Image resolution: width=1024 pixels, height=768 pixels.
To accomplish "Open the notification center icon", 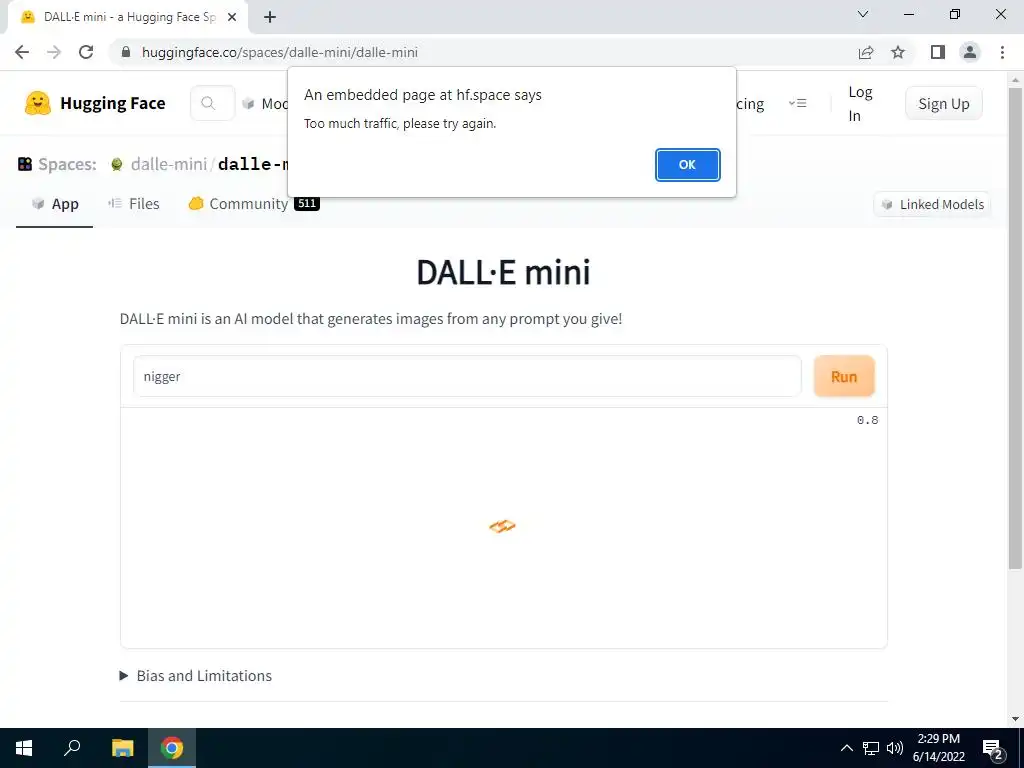I will pos(993,748).
